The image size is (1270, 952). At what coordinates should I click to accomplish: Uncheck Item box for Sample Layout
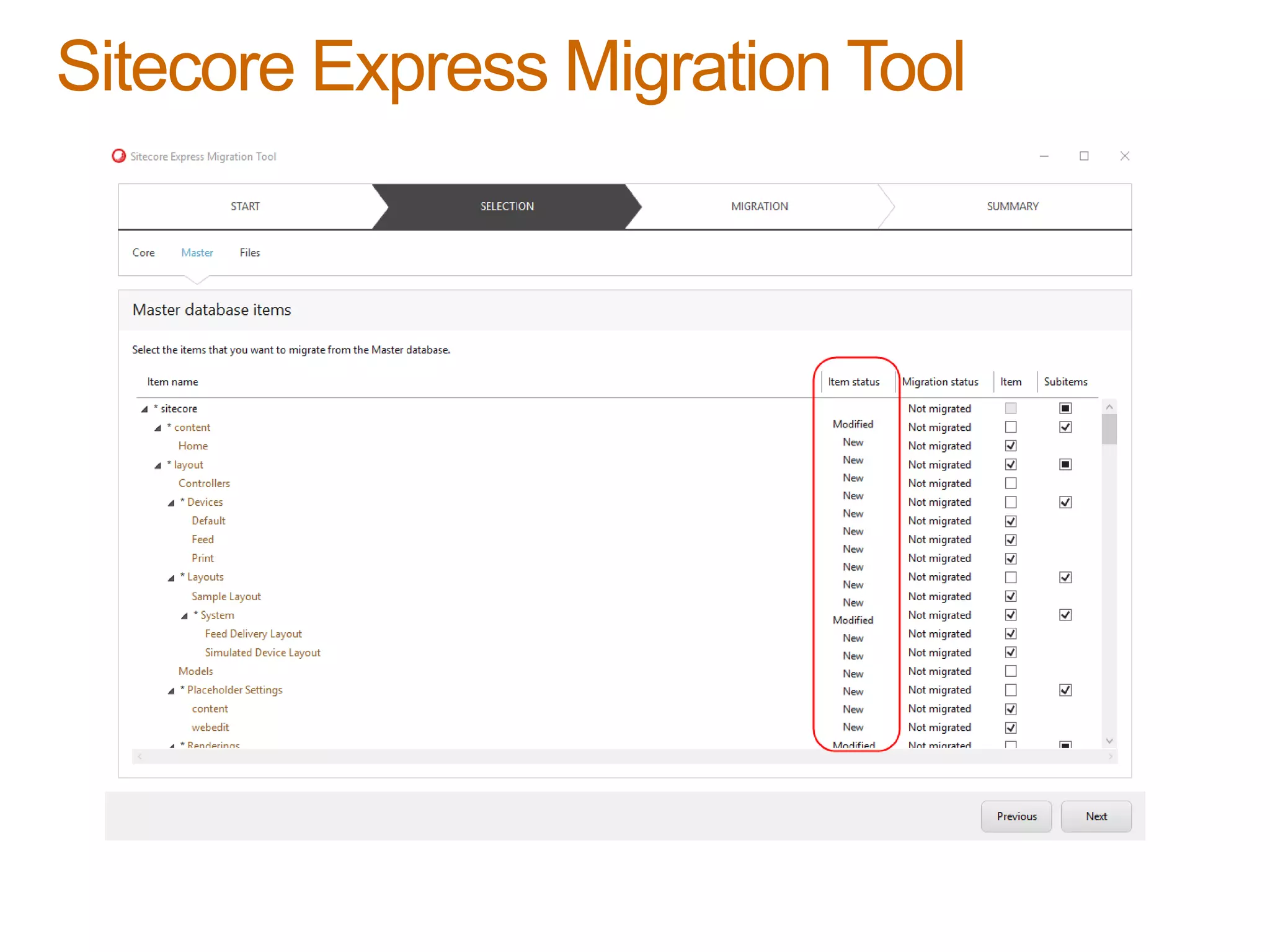click(x=1011, y=596)
